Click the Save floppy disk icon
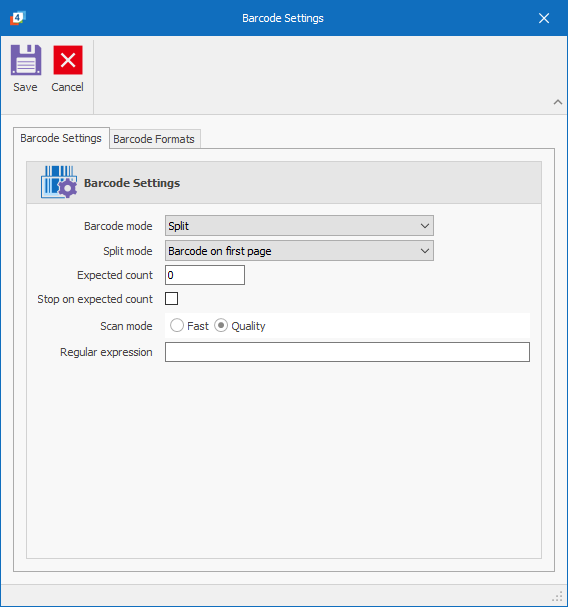The width and height of the screenshot is (568, 607). [26, 60]
